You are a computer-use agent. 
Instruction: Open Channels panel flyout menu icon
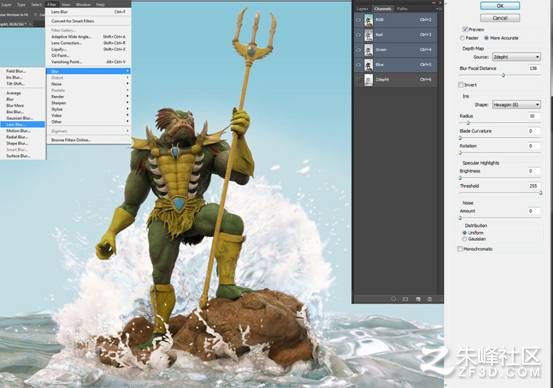click(x=439, y=8)
